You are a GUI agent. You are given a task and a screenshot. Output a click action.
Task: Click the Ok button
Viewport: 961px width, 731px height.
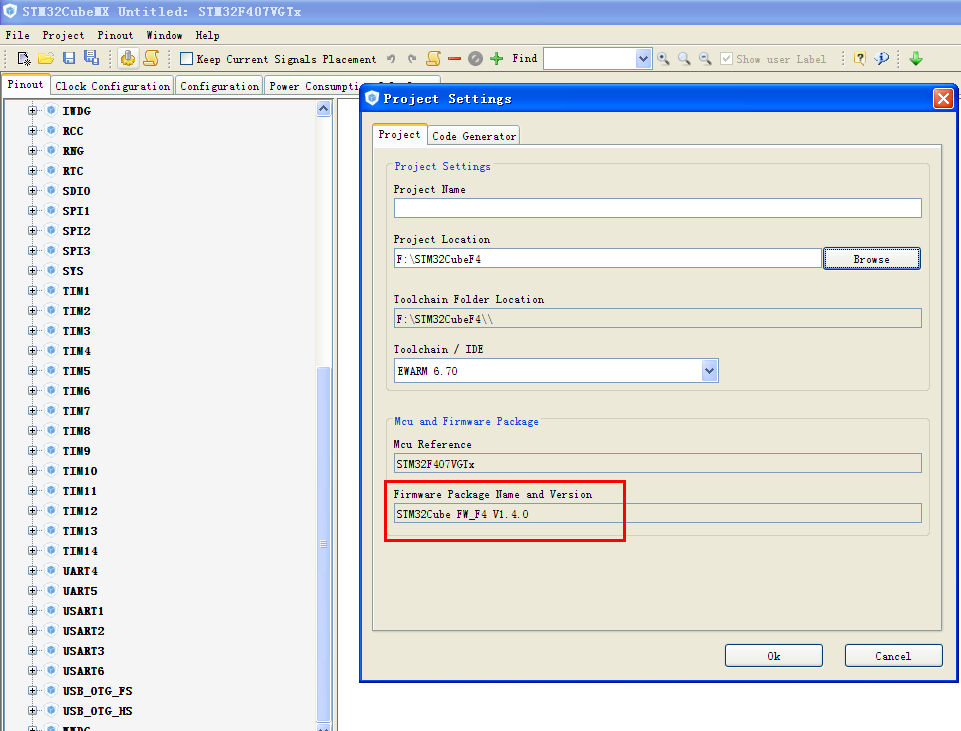773,656
